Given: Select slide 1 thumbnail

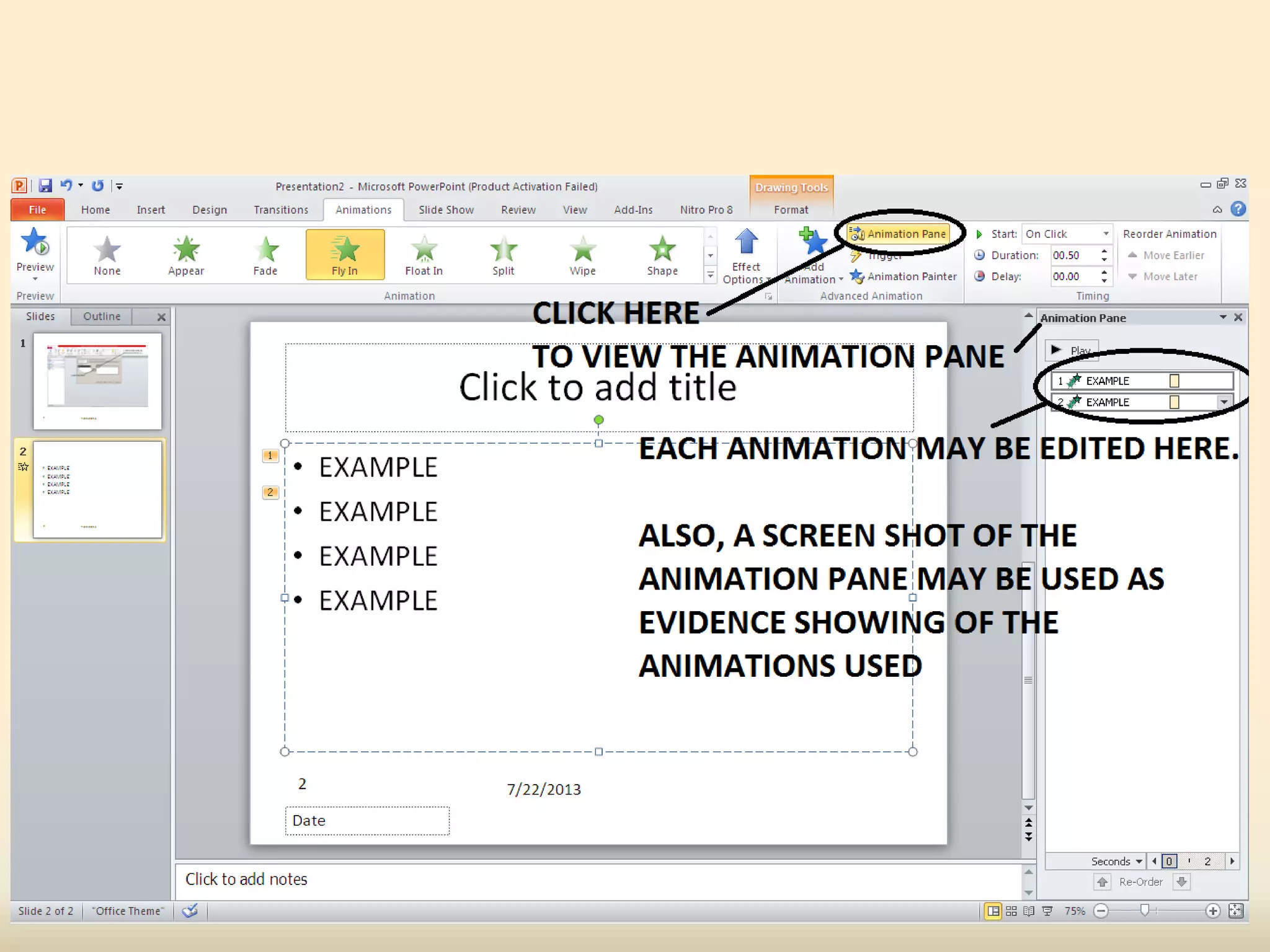Looking at the screenshot, I should tap(97, 381).
